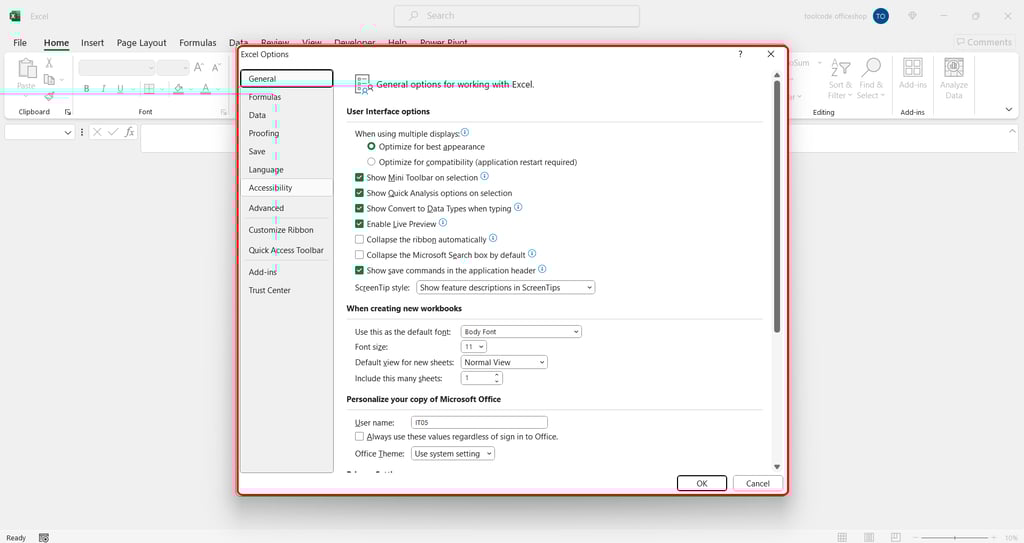The height and width of the screenshot is (543, 1024).
Task: Click the sheets count spinner arrows
Action: [x=497, y=378]
